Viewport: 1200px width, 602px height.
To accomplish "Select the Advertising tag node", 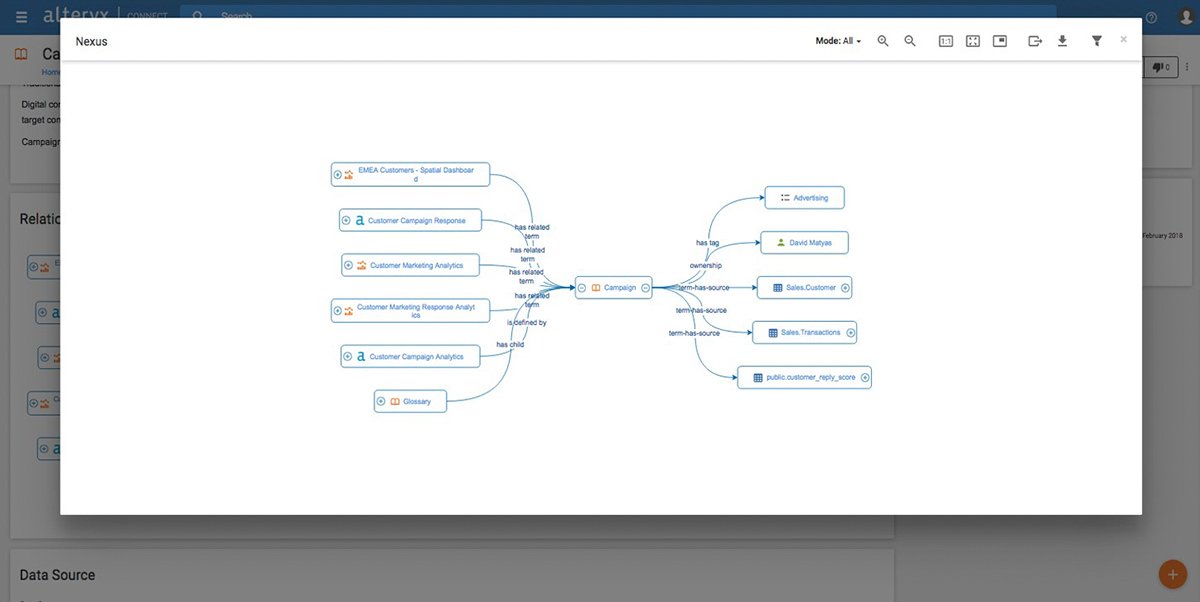I will click(x=805, y=196).
